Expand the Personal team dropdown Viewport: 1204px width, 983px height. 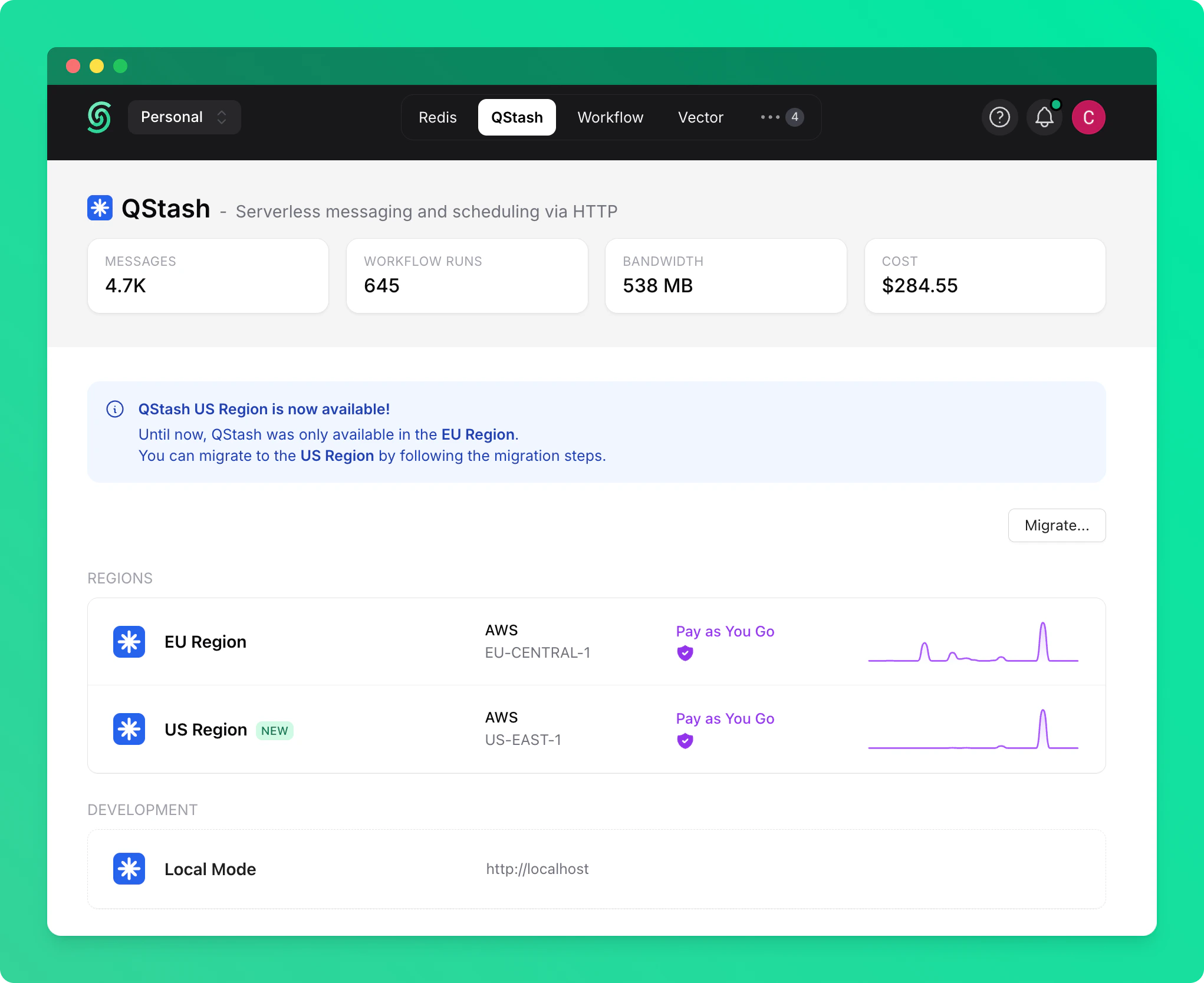(x=184, y=117)
